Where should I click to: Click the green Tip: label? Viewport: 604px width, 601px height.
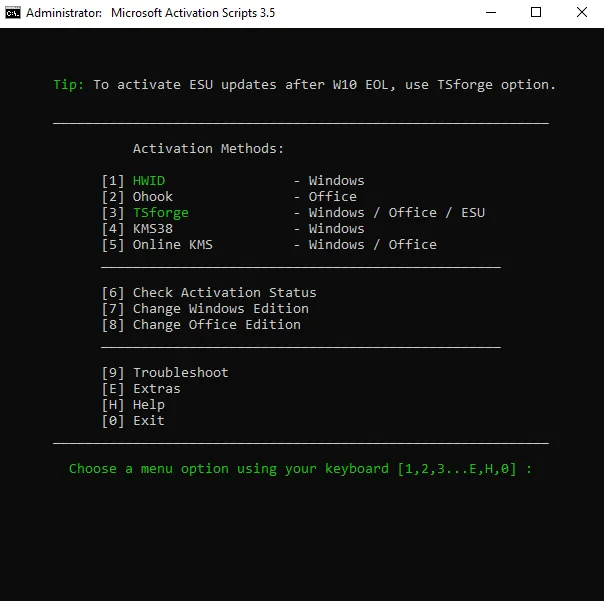[69, 85]
